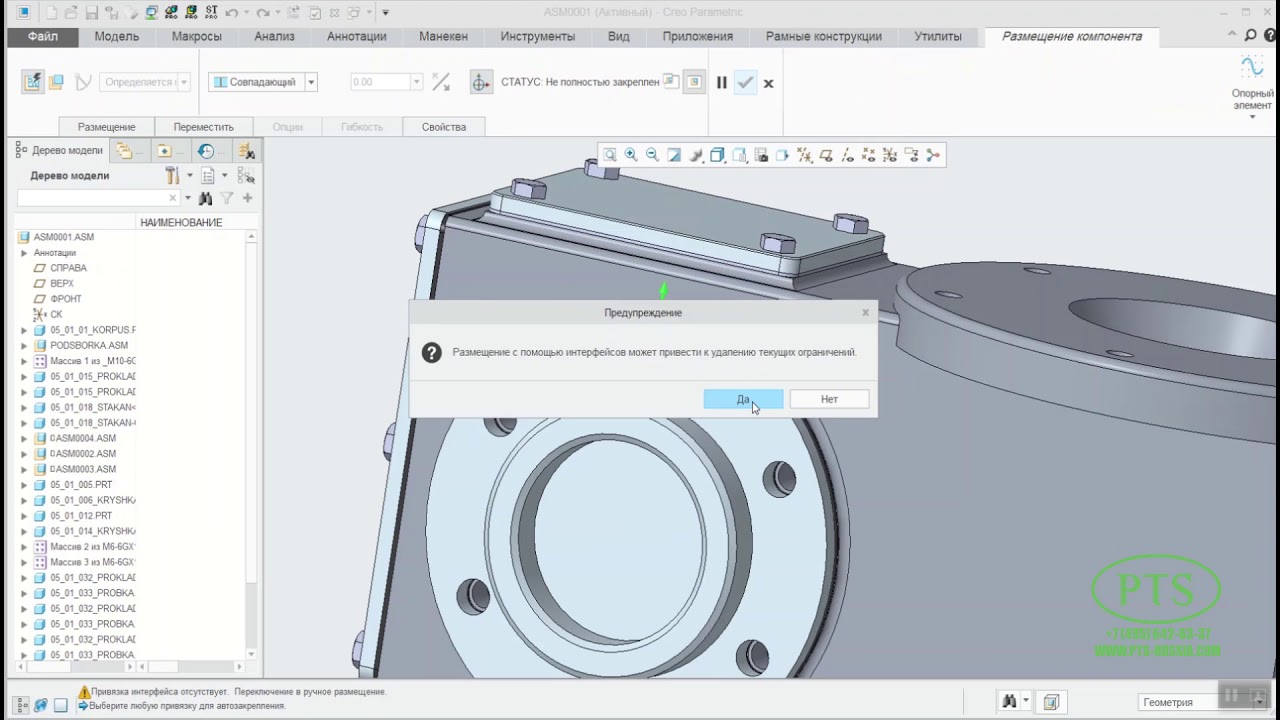Open model tree settings hammer icon
This screenshot has width=1280, height=720.
click(x=172, y=176)
